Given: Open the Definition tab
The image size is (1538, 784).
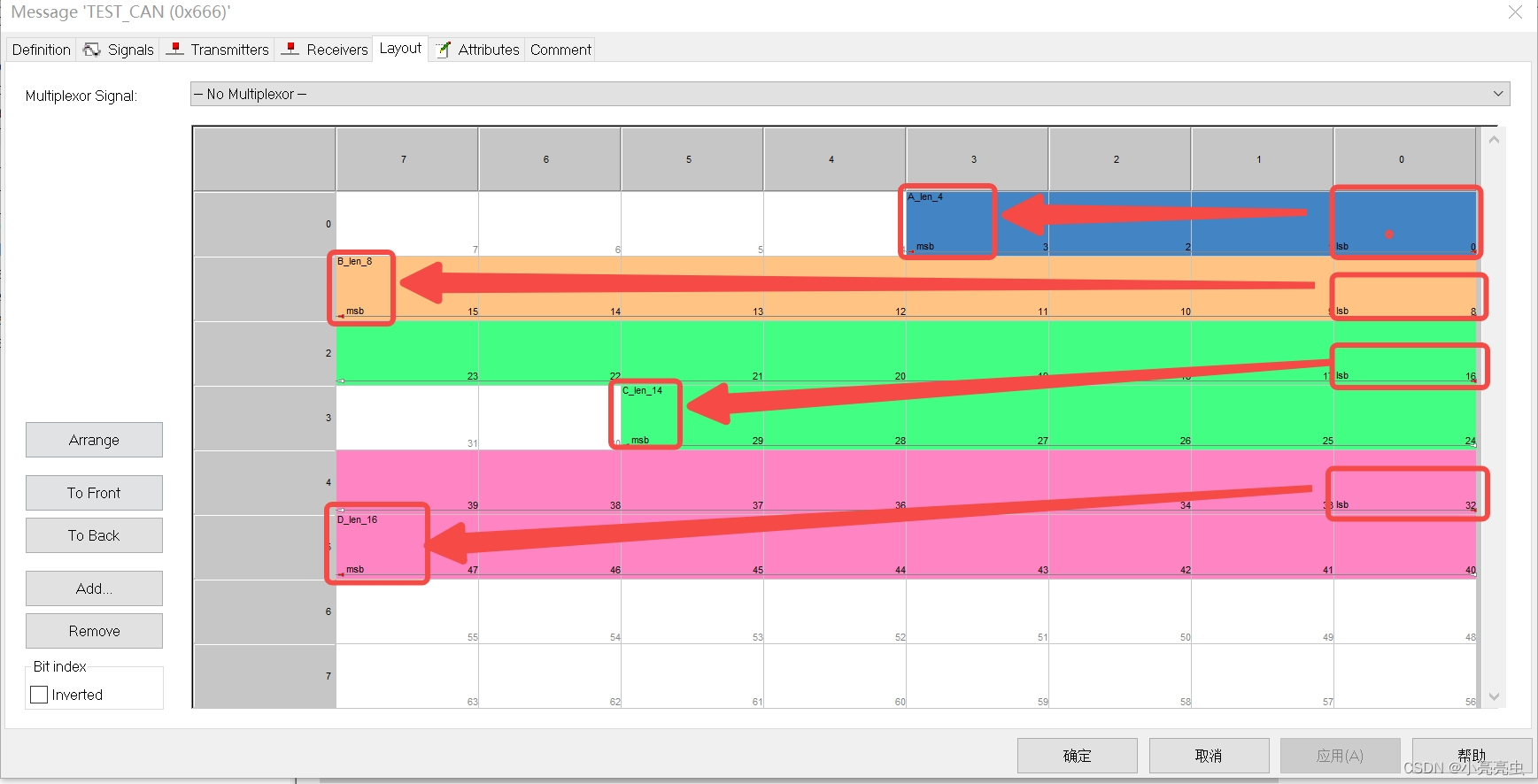Looking at the screenshot, I should pos(41,50).
